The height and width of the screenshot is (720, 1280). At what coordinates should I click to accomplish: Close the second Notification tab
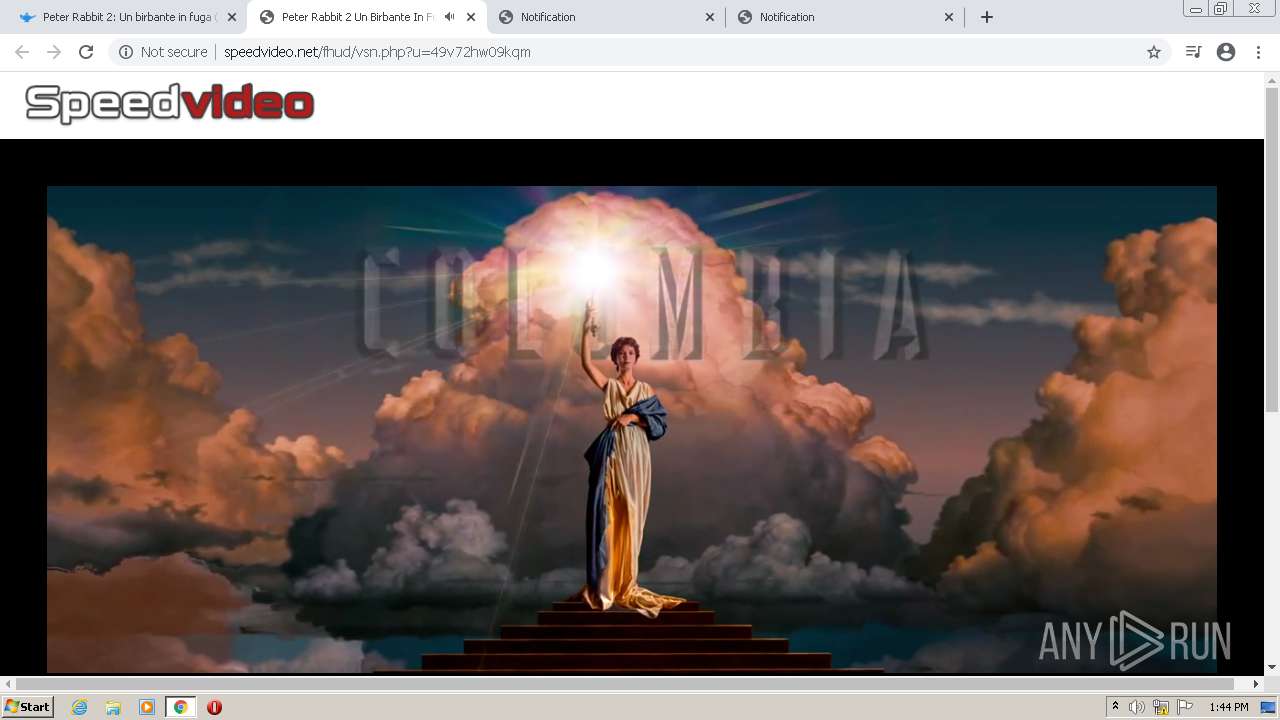click(x=949, y=17)
